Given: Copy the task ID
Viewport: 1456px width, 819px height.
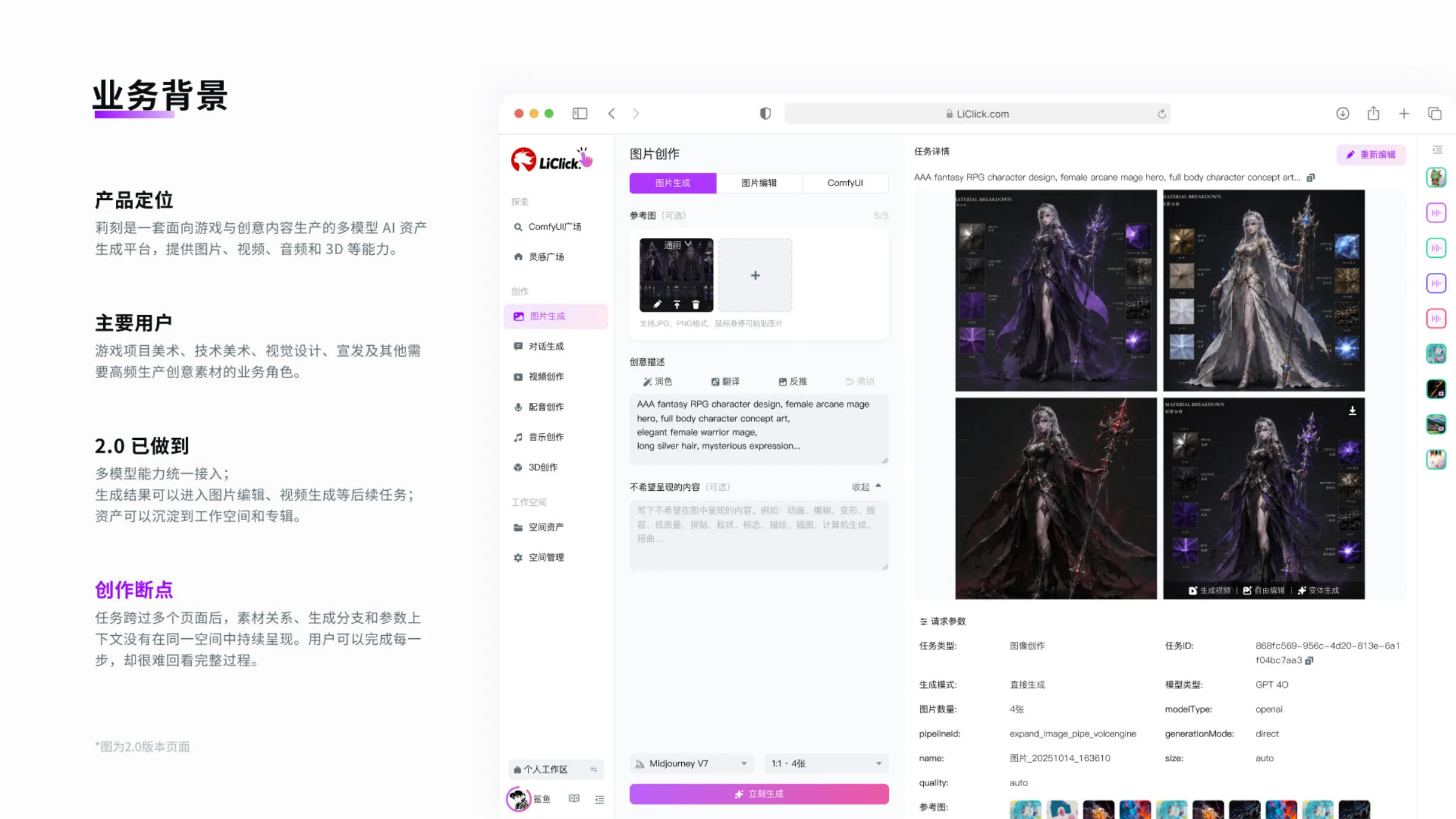Looking at the screenshot, I should tap(1309, 661).
